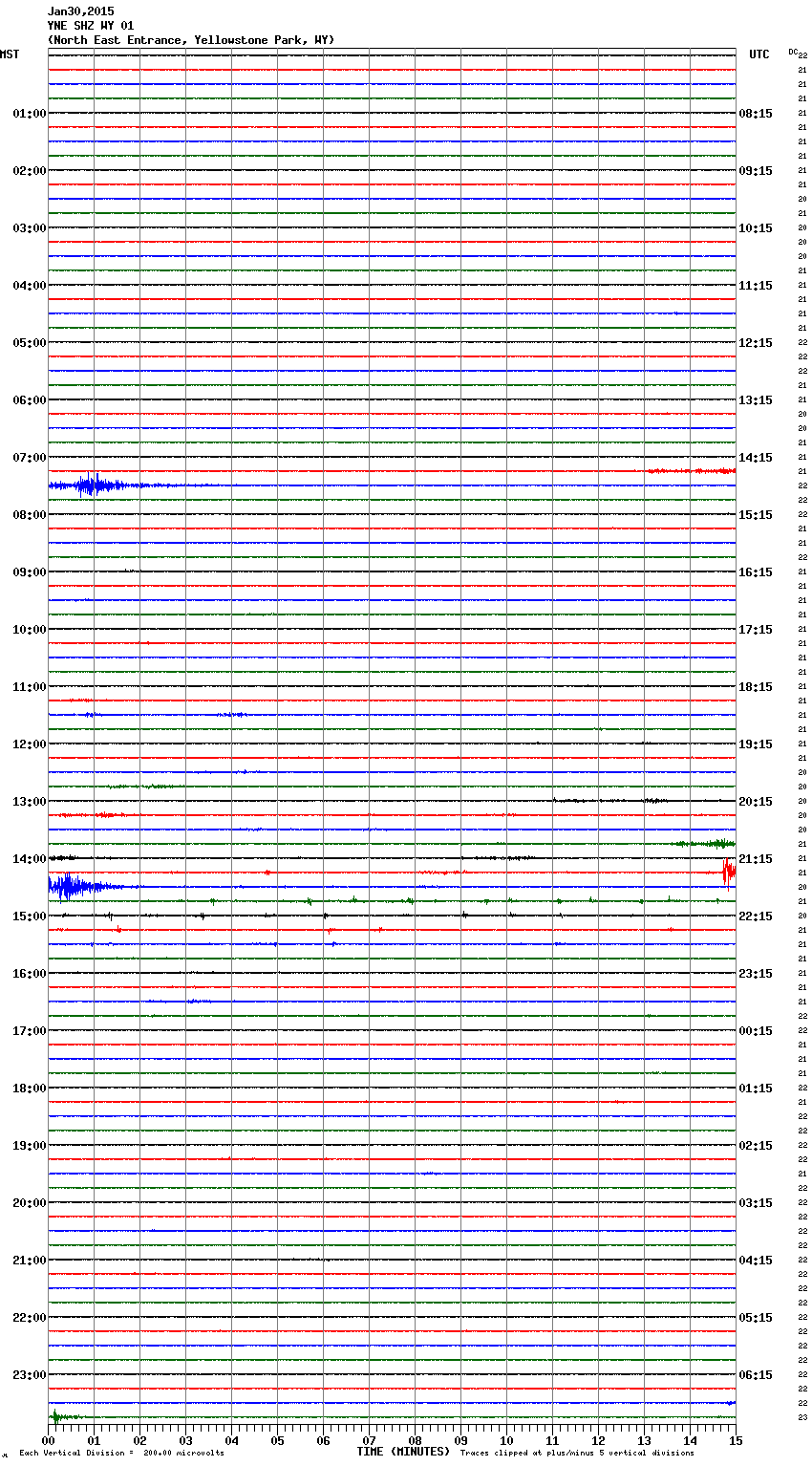Click the green burst starting the last trace
Screen dimensions: 812x1466
coord(59,1416)
